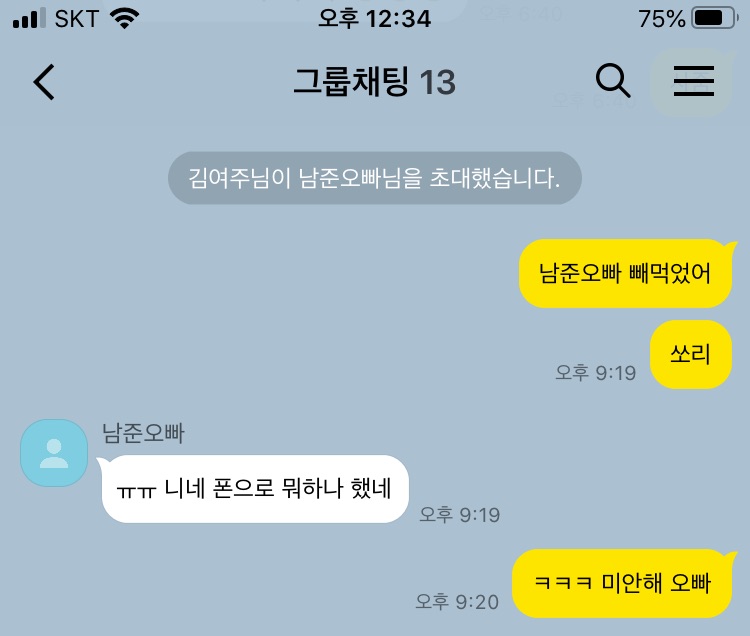Open chat search magnifier icon

pyautogui.click(x=613, y=81)
